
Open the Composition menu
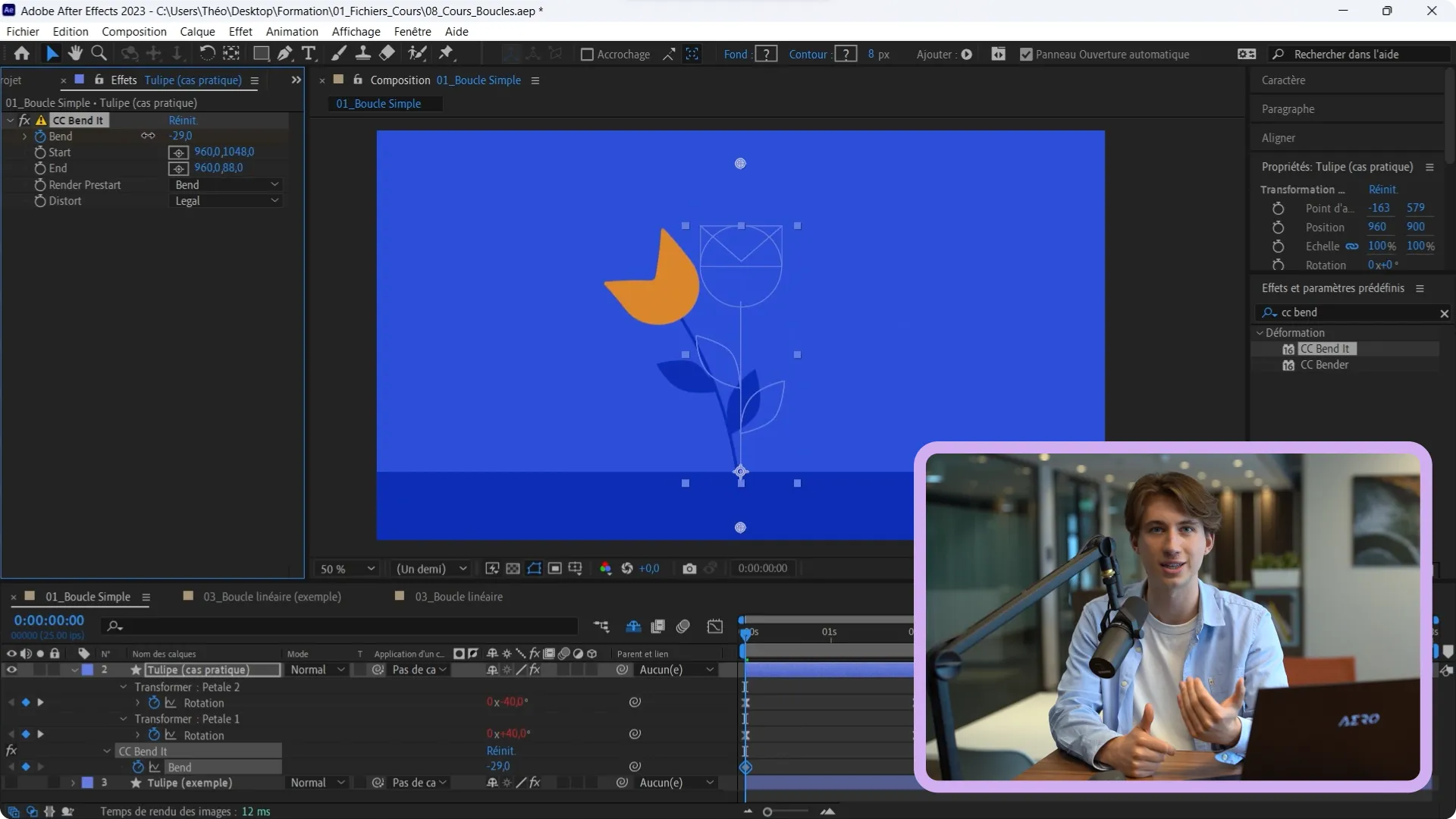click(x=134, y=32)
